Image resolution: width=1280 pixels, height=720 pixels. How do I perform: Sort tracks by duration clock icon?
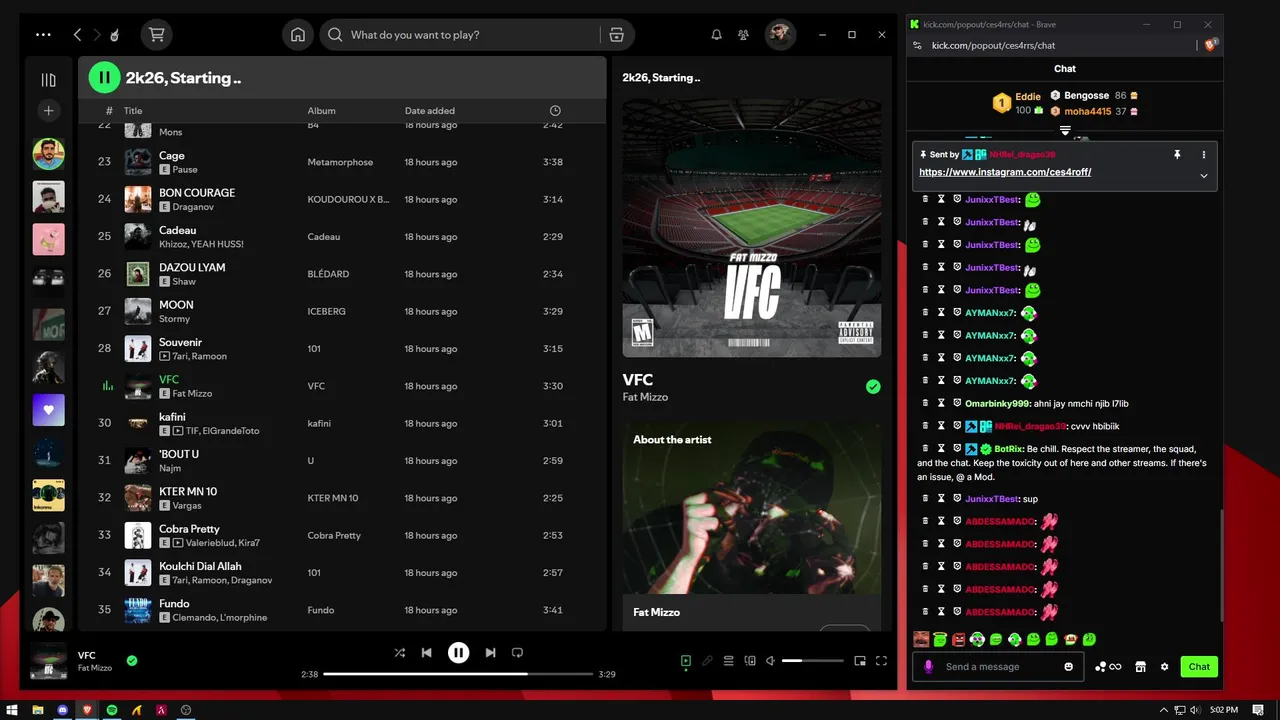pyautogui.click(x=555, y=111)
